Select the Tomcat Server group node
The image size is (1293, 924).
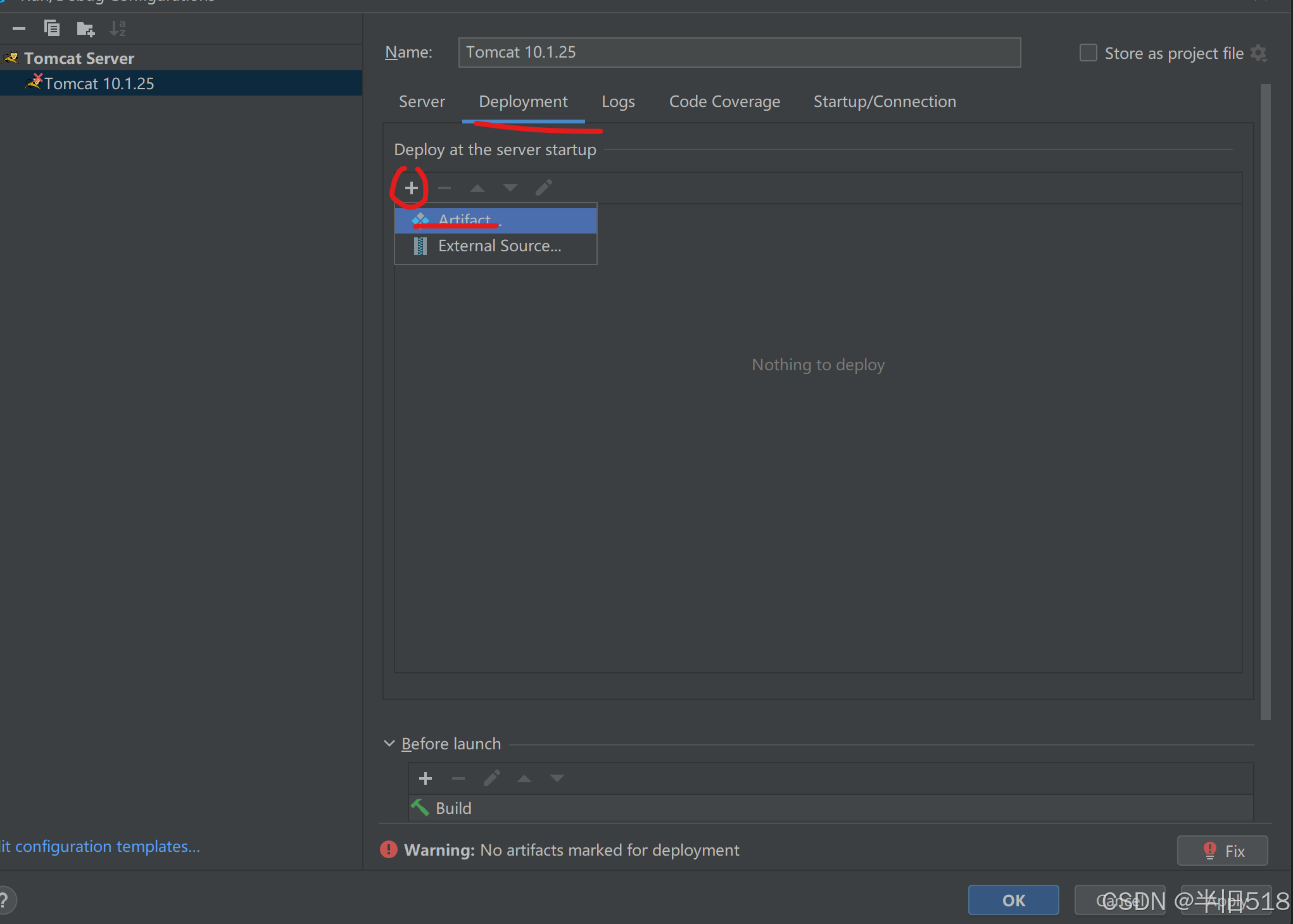click(x=79, y=58)
